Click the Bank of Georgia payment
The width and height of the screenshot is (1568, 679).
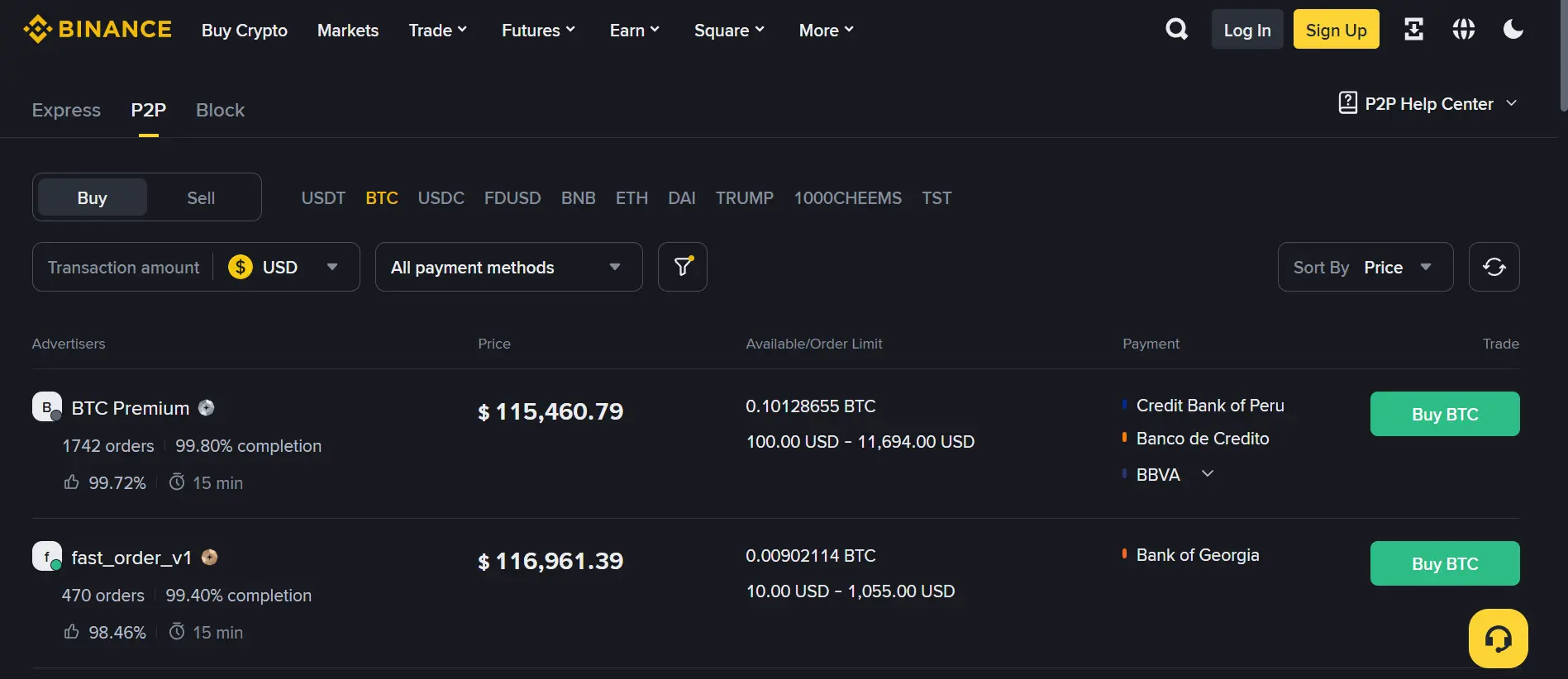[x=1198, y=555]
